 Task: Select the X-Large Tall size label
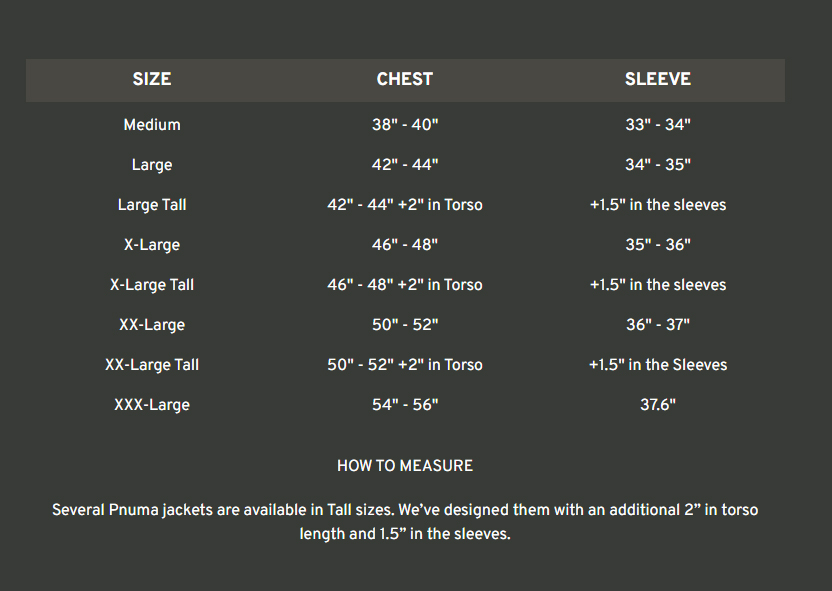coord(152,285)
